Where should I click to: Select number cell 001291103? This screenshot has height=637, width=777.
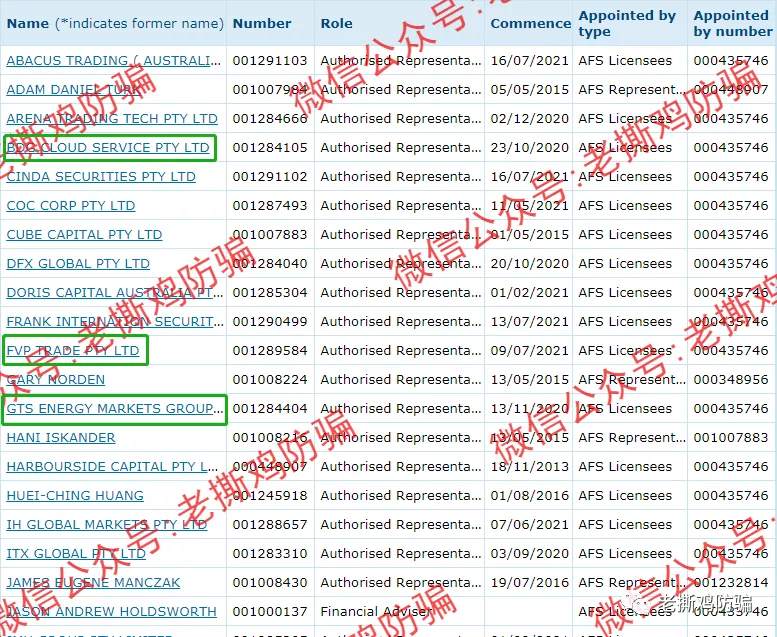coord(270,60)
